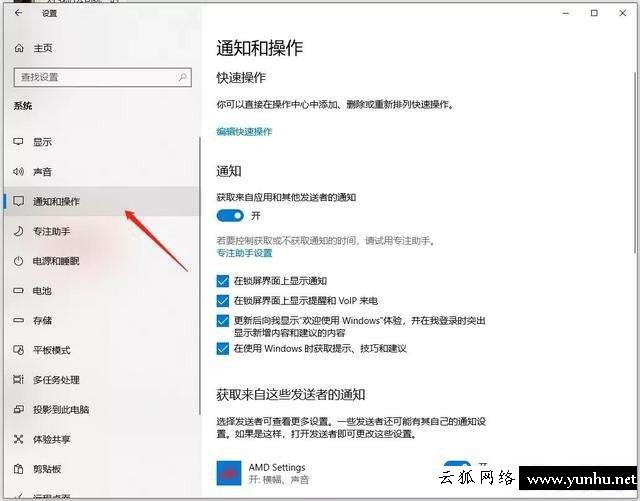The height and width of the screenshot is (501, 640).
Task: Open 剪贴板 settings page
Action: coord(102,469)
